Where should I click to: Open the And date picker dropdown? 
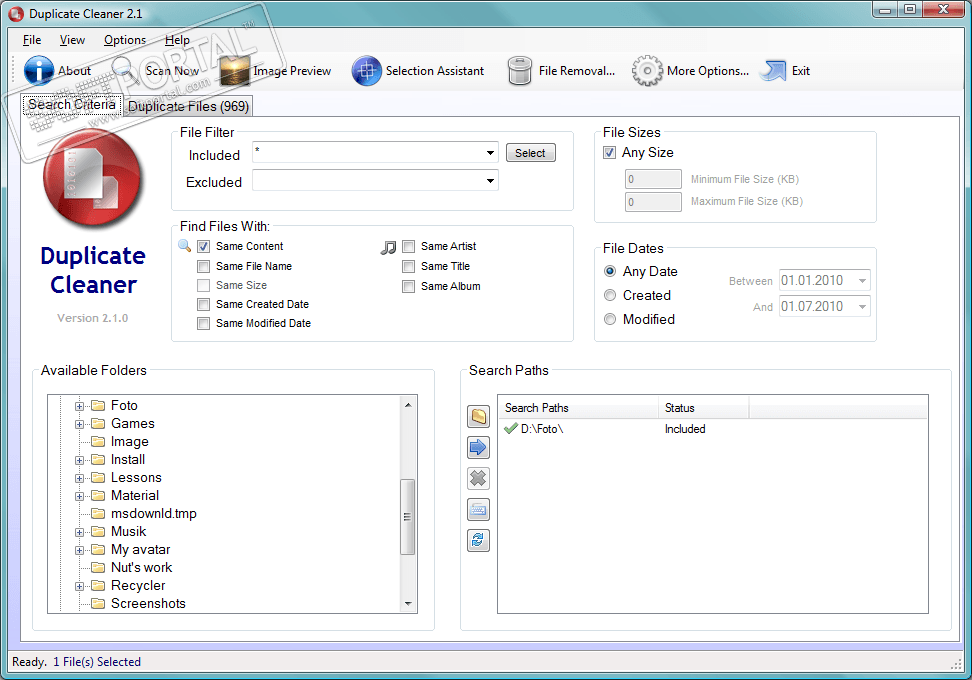point(862,306)
